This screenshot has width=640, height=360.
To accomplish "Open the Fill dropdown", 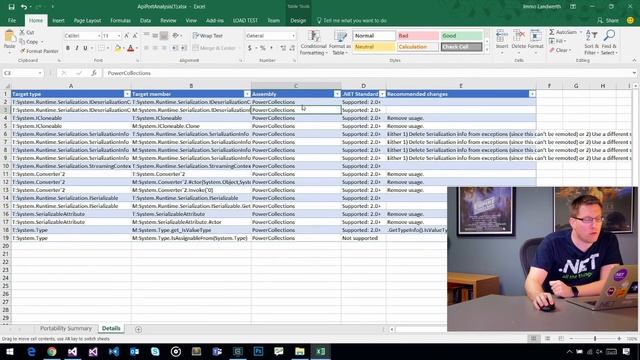I will 558,41.
